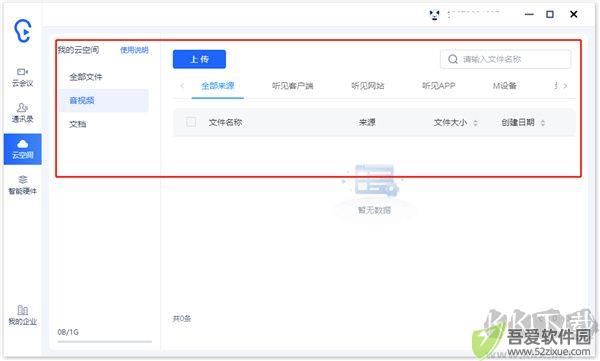Screen dimensions: 600x361
Task: Click the app logo icon in sidebar
Action: pyautogui.click(x=23, y=31)
